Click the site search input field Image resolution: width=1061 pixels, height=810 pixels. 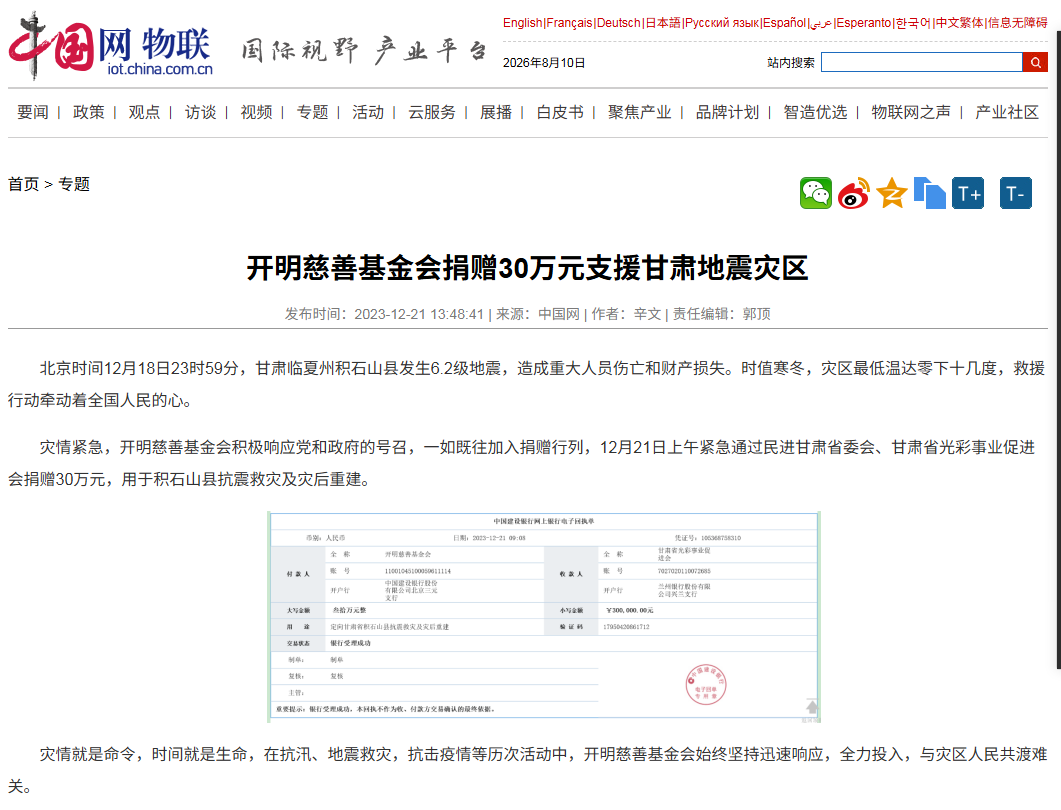pyautogui.click(x=922, y=62)
